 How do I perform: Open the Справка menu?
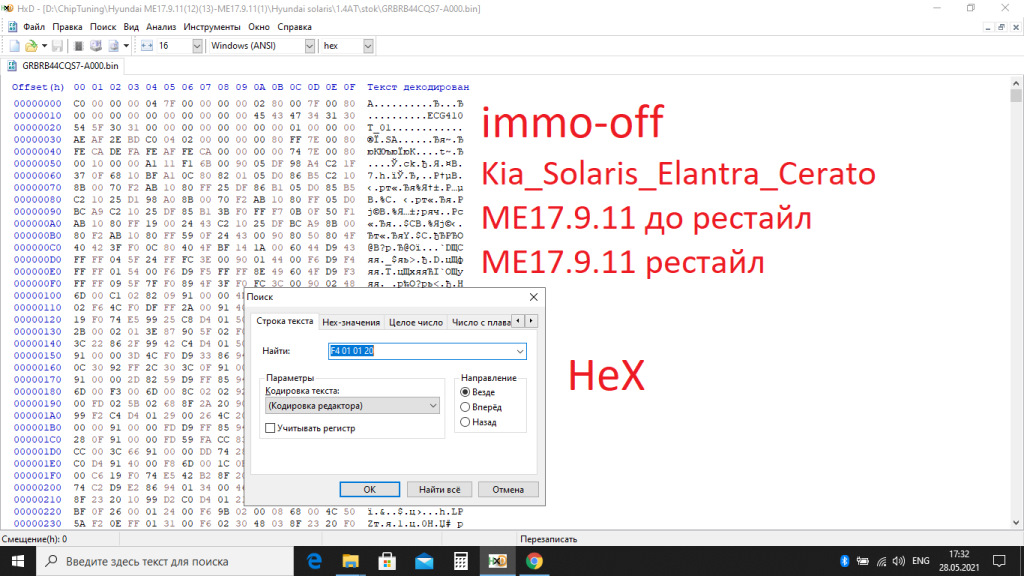click(x=295, y=27)
